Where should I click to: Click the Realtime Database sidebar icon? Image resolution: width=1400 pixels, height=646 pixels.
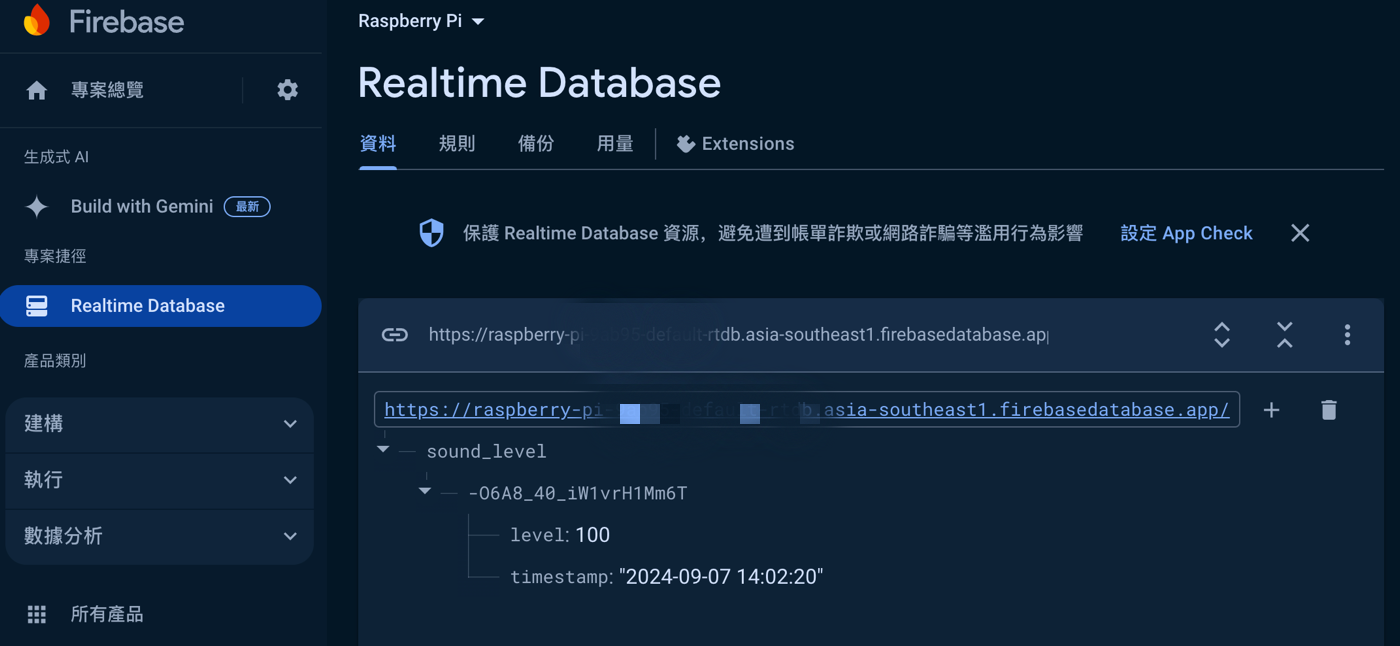tap(37, 306)
